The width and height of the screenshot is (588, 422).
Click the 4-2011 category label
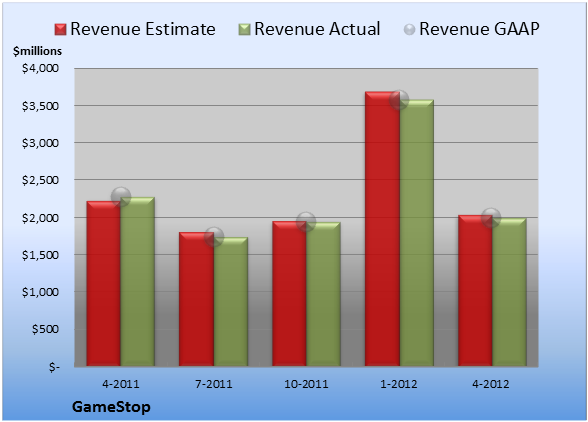[x=121, y=384]
